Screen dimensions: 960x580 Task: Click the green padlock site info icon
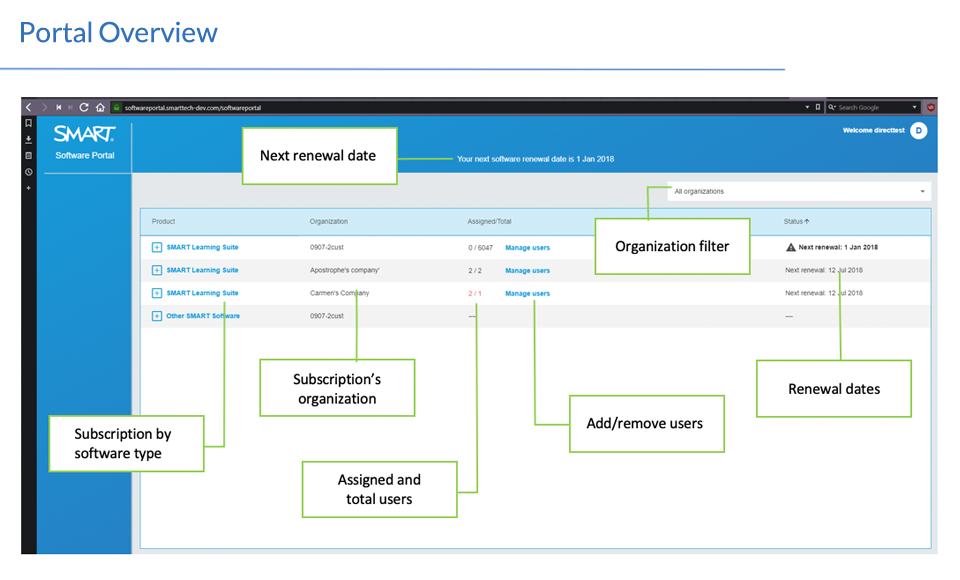(116, 107)
